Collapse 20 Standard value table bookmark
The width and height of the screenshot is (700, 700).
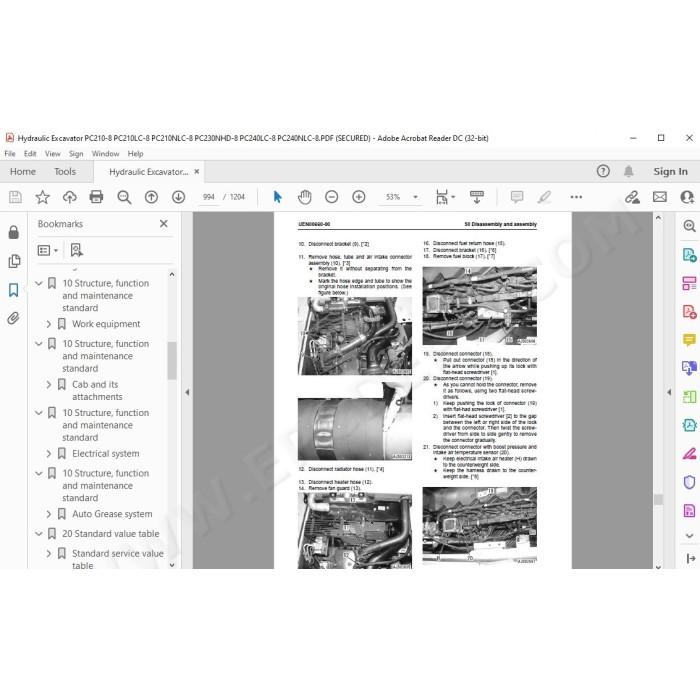click(39, 534)
